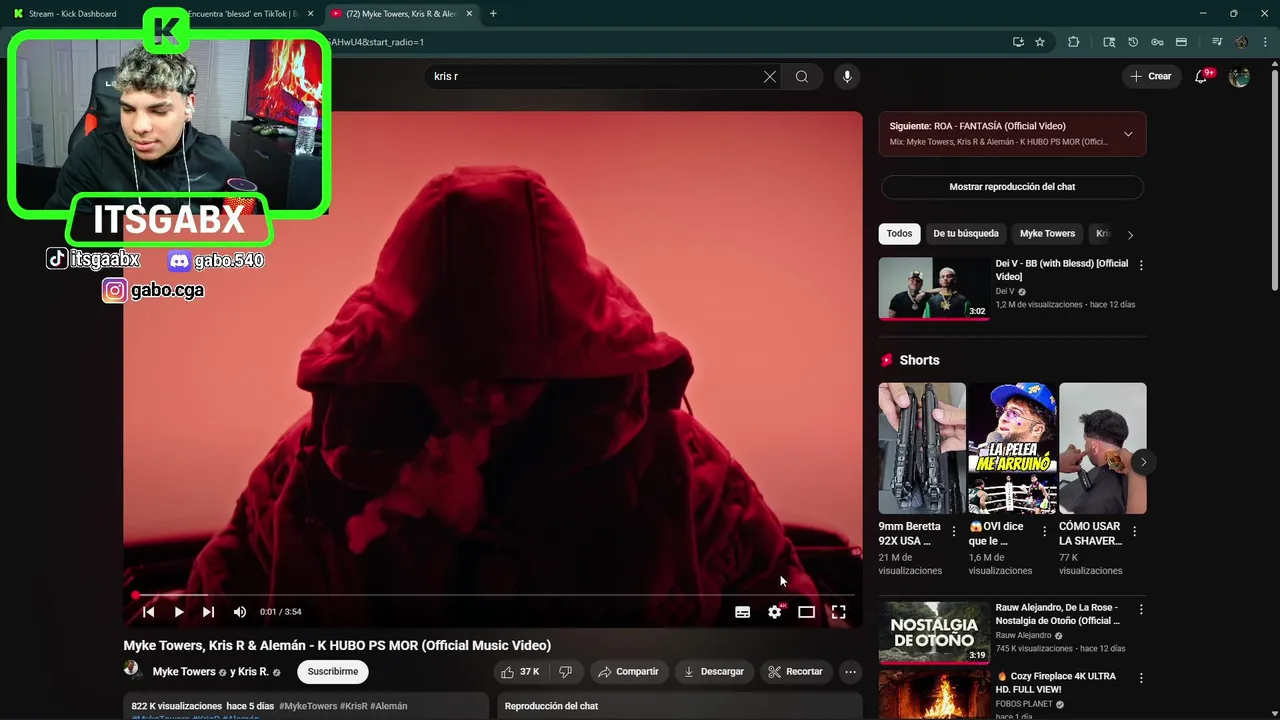Open CÓMO USAR LA SHAVER short
The width and height of the screenshot is (1280, 720).
click(x=1102, y=448)
